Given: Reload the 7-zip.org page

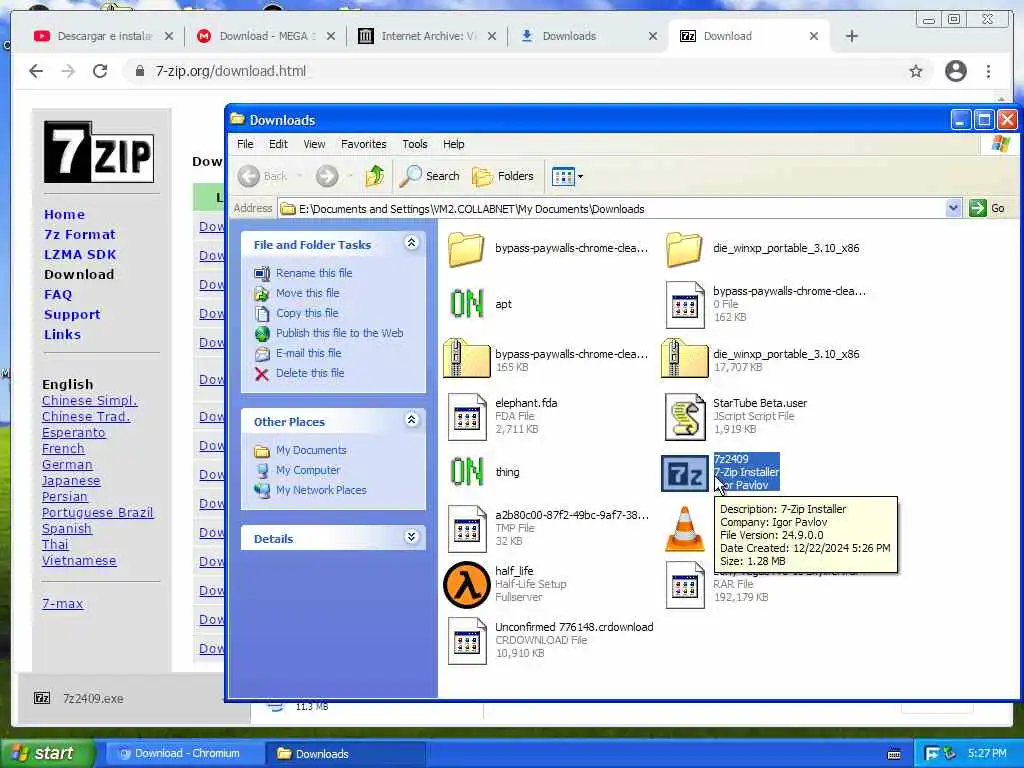Looking at the screenshot, I should [x=100, y=71].
